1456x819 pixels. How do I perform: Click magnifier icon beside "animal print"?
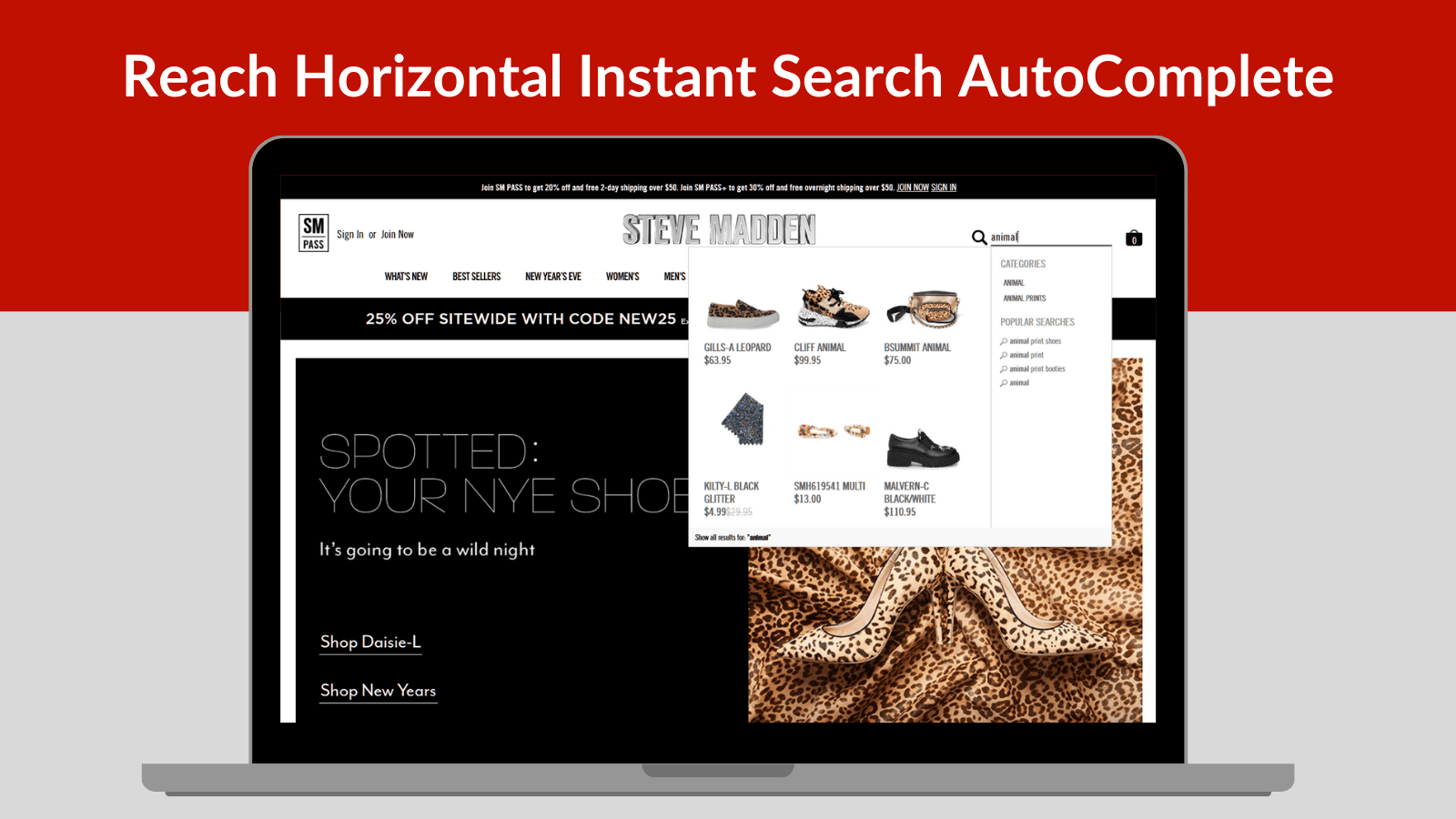point(1004,355)
